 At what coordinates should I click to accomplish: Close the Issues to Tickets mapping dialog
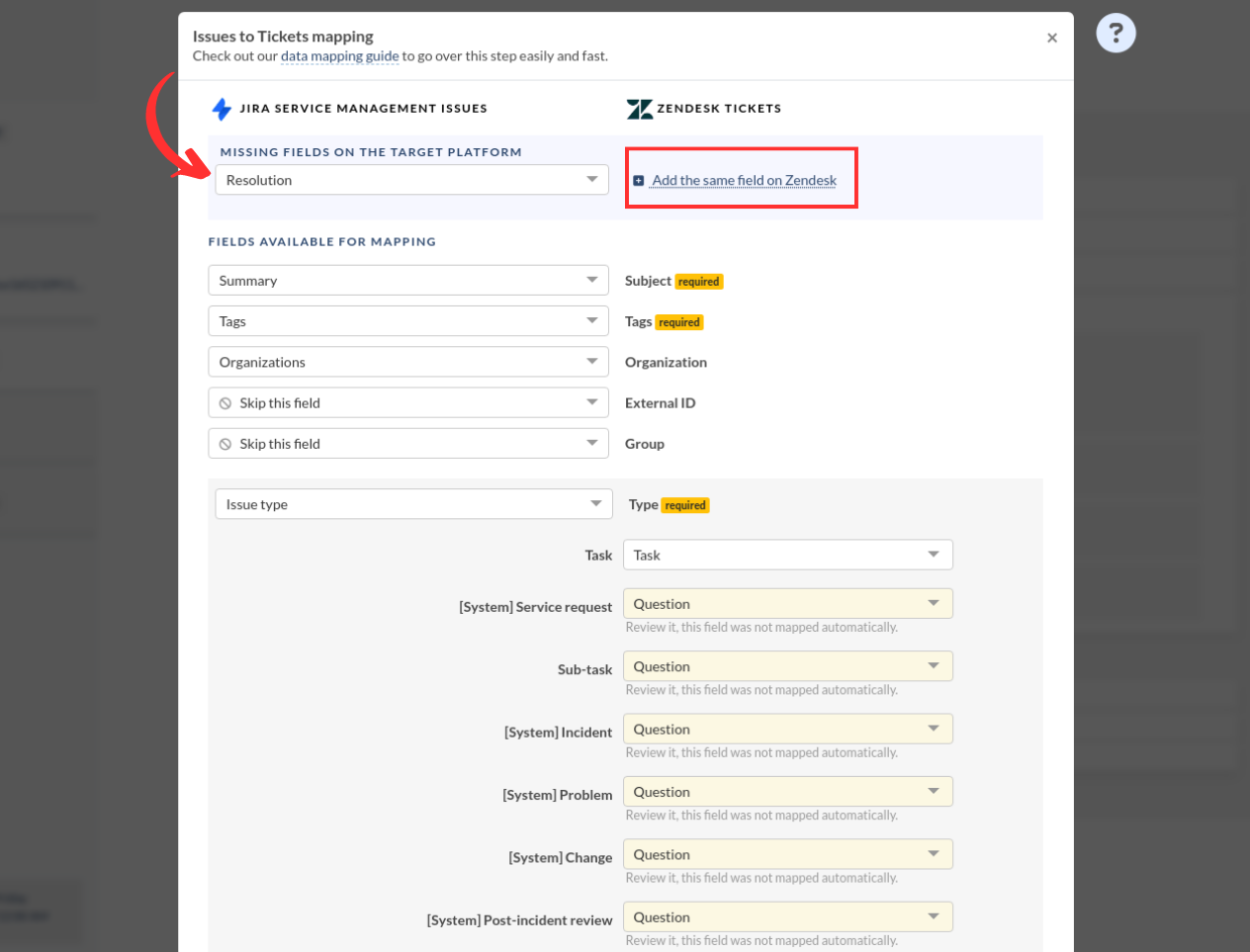click(1052, 38)
